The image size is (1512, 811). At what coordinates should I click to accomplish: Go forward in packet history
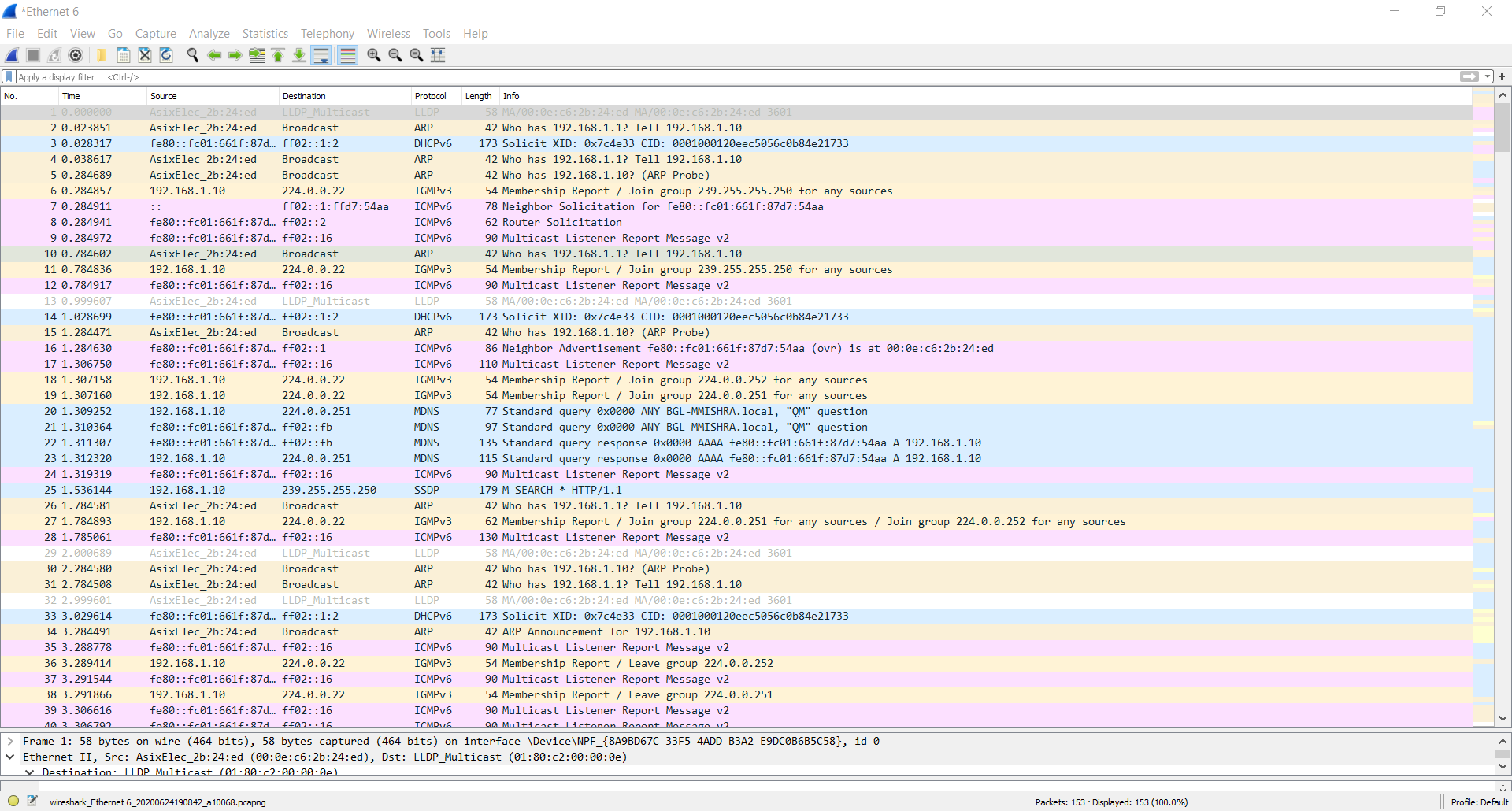235,55
